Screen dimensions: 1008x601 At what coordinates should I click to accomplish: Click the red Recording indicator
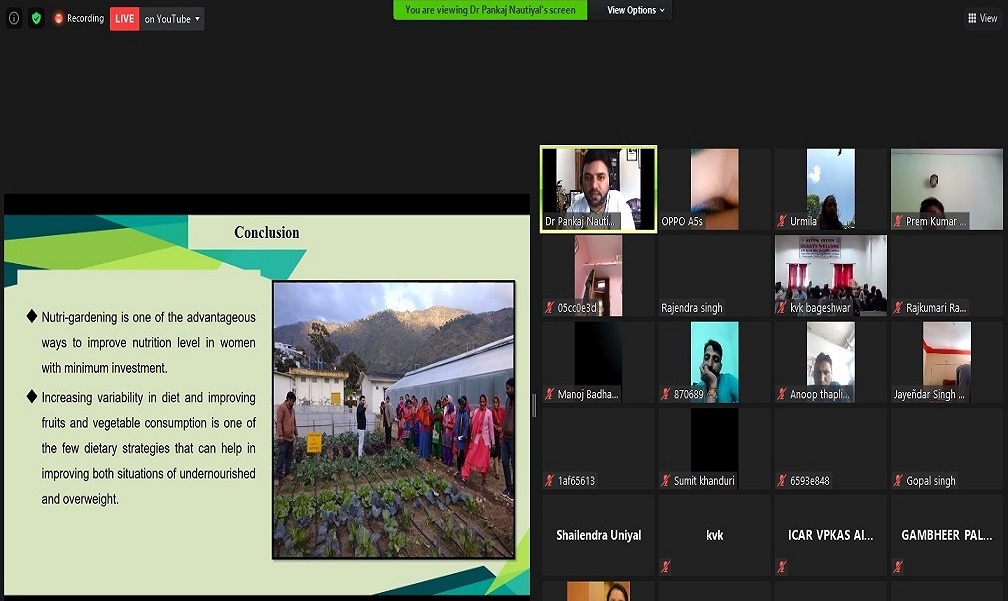(79, 18)
